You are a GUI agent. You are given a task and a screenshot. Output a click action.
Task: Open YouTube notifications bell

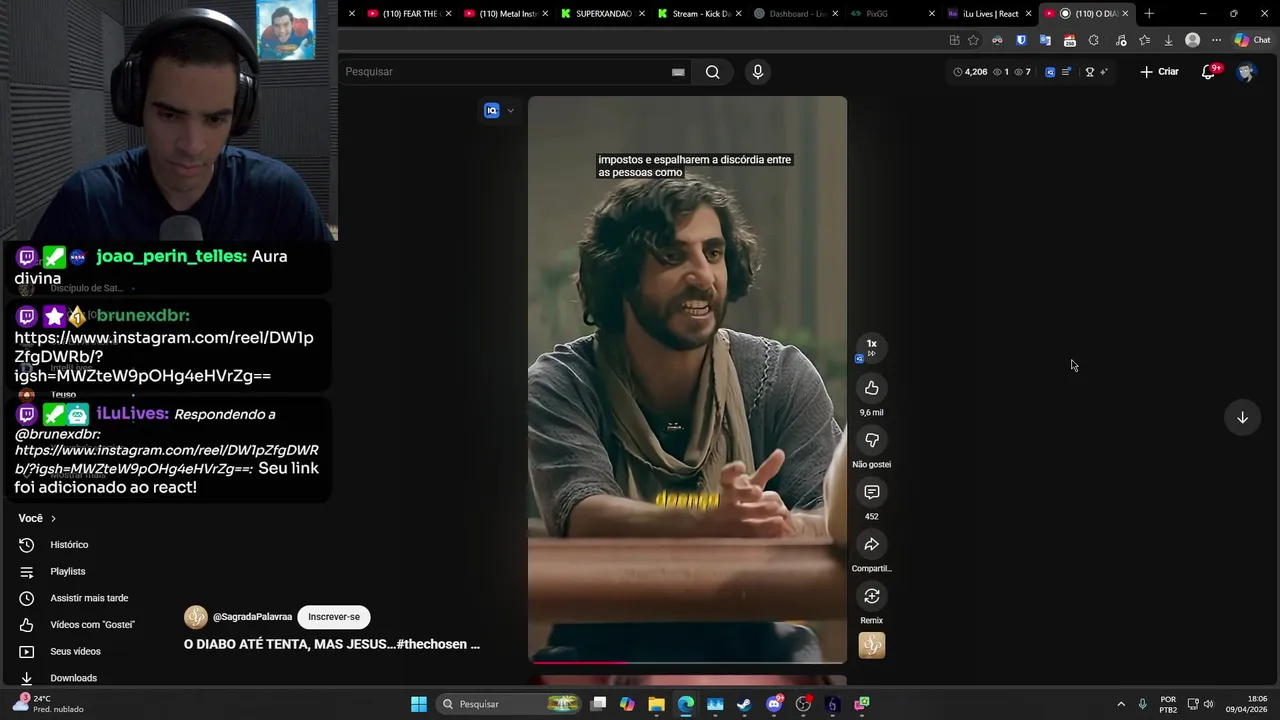[1208, 72]
